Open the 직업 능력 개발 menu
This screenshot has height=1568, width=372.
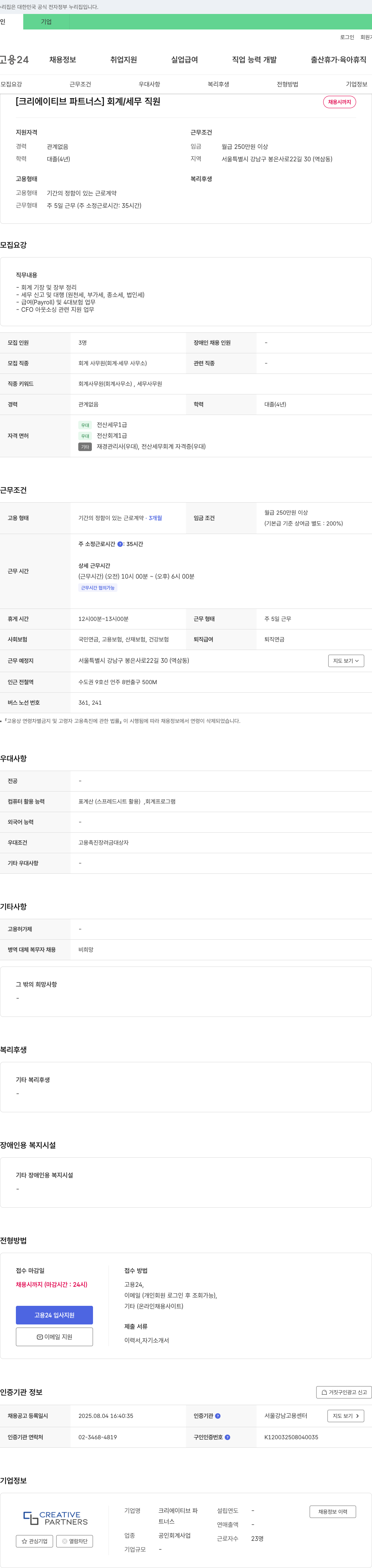tap(254, 60)
